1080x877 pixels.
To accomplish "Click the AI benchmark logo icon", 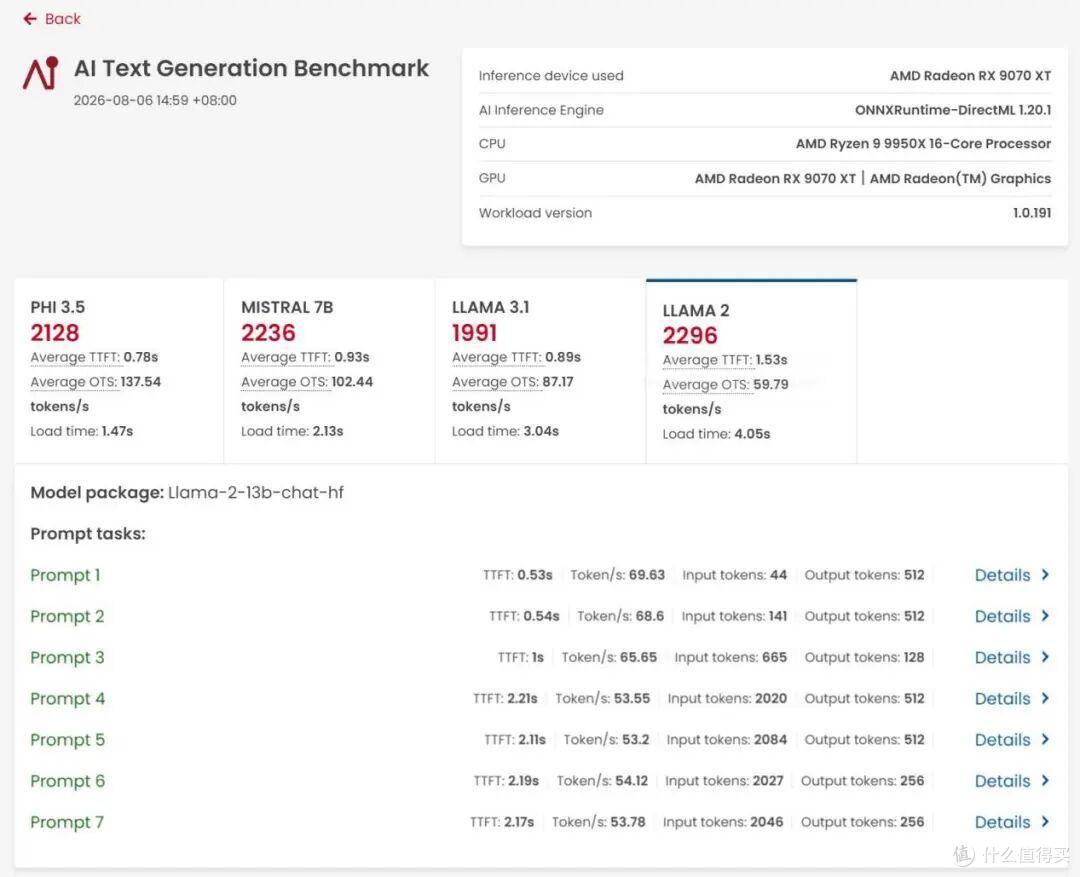I will [41, 73].
